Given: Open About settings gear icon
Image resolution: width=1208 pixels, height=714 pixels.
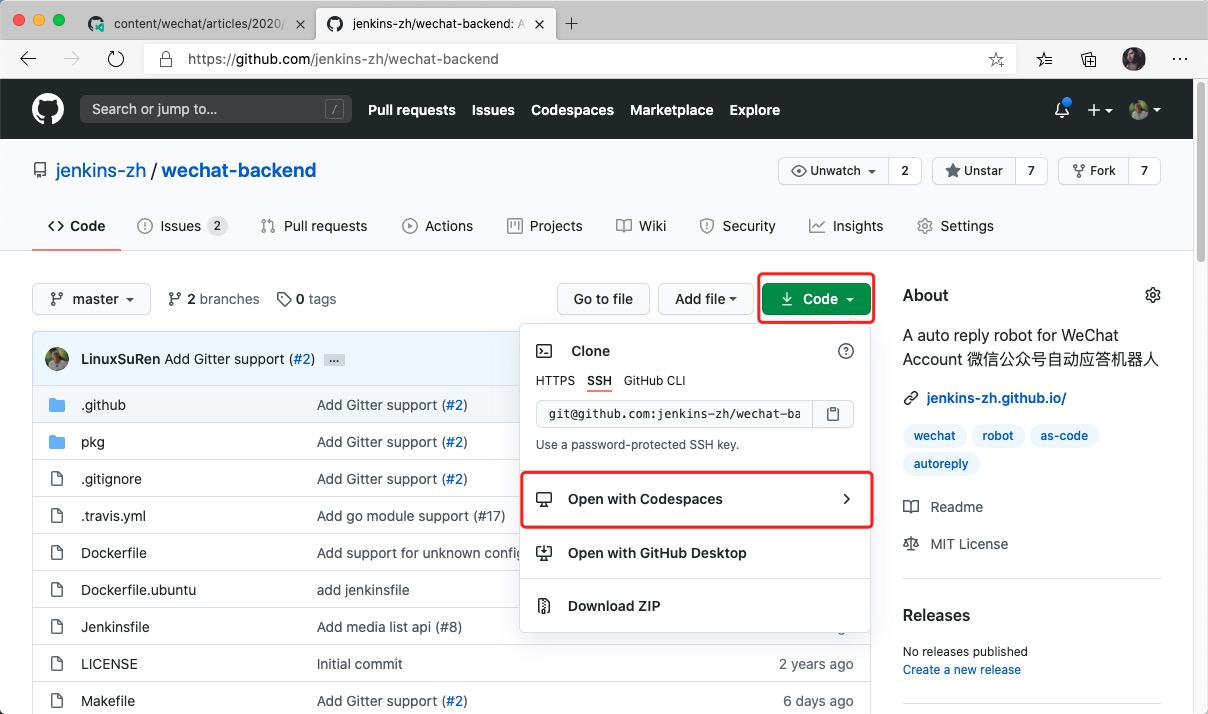Looking at the screenshot, I should 1153,295.
